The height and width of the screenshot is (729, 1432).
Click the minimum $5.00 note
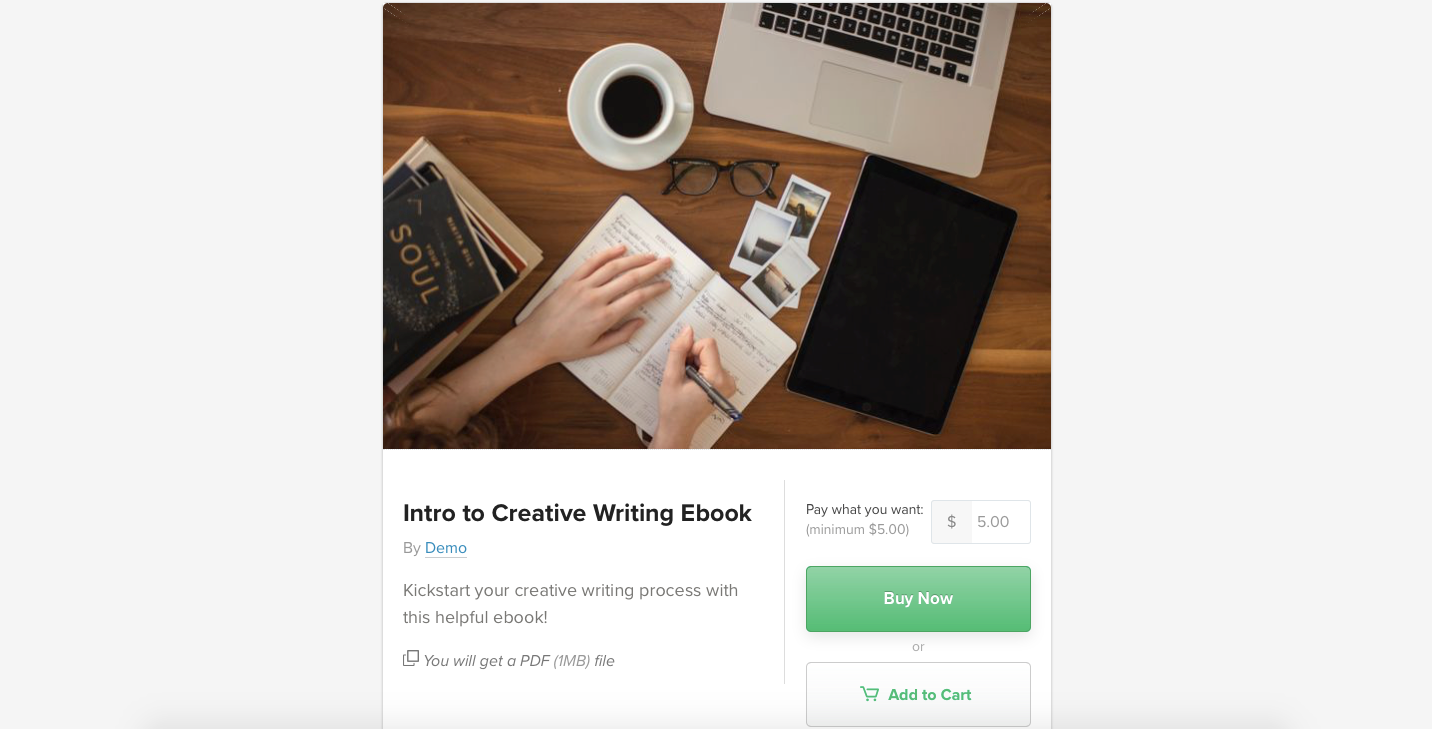[x=857, y=530]
